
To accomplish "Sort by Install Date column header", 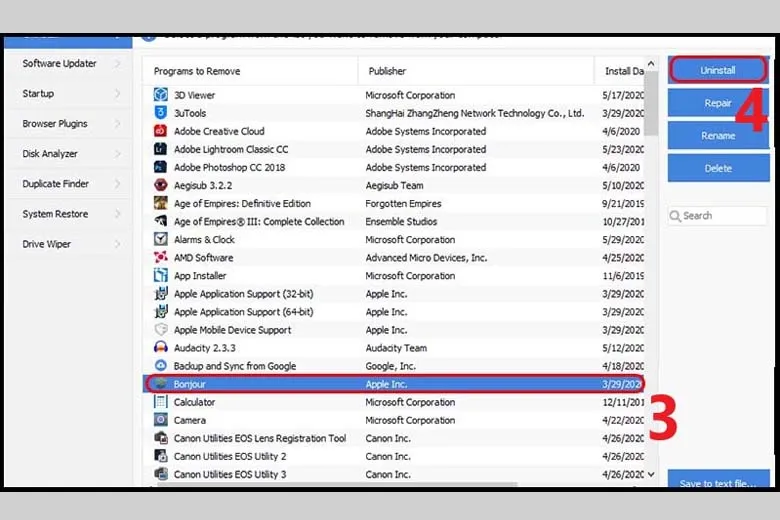I will pos(620,71).
